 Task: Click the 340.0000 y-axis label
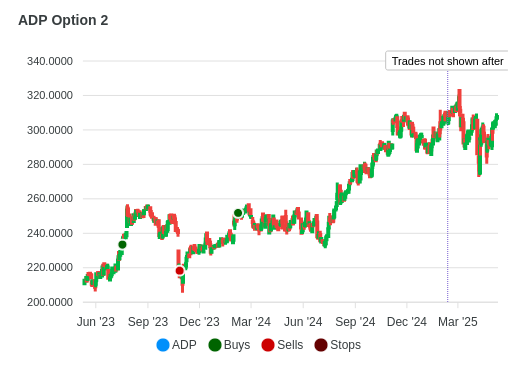point(50,62)
